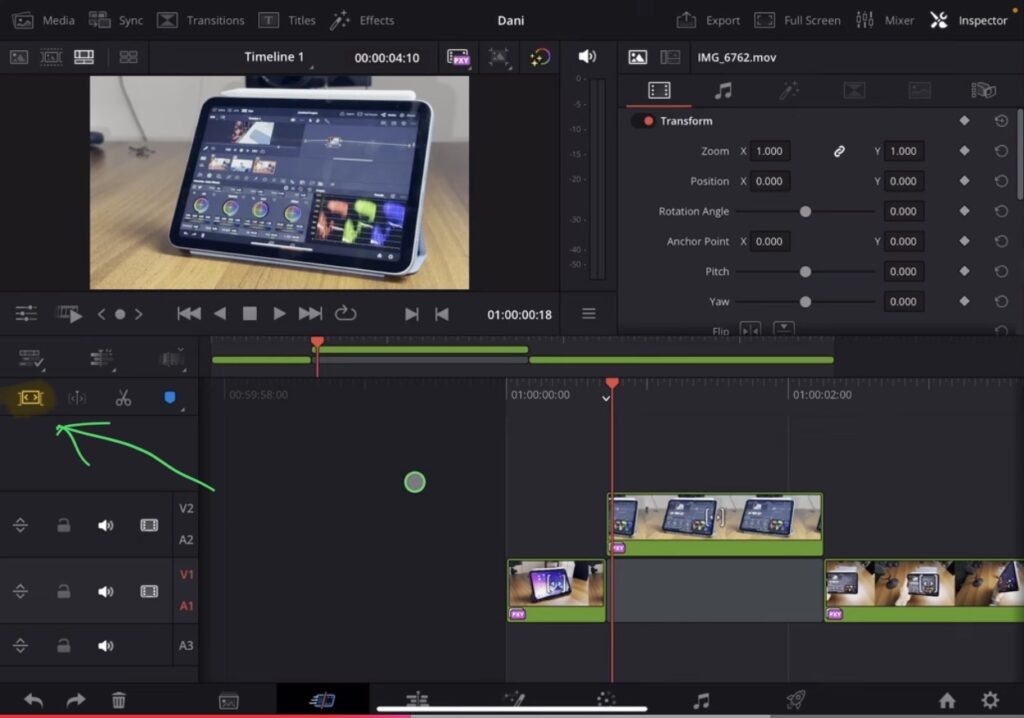Click the Zoom X value field
The width and height of the screenshot is (1024, 718).
click(x=770, y=151)
